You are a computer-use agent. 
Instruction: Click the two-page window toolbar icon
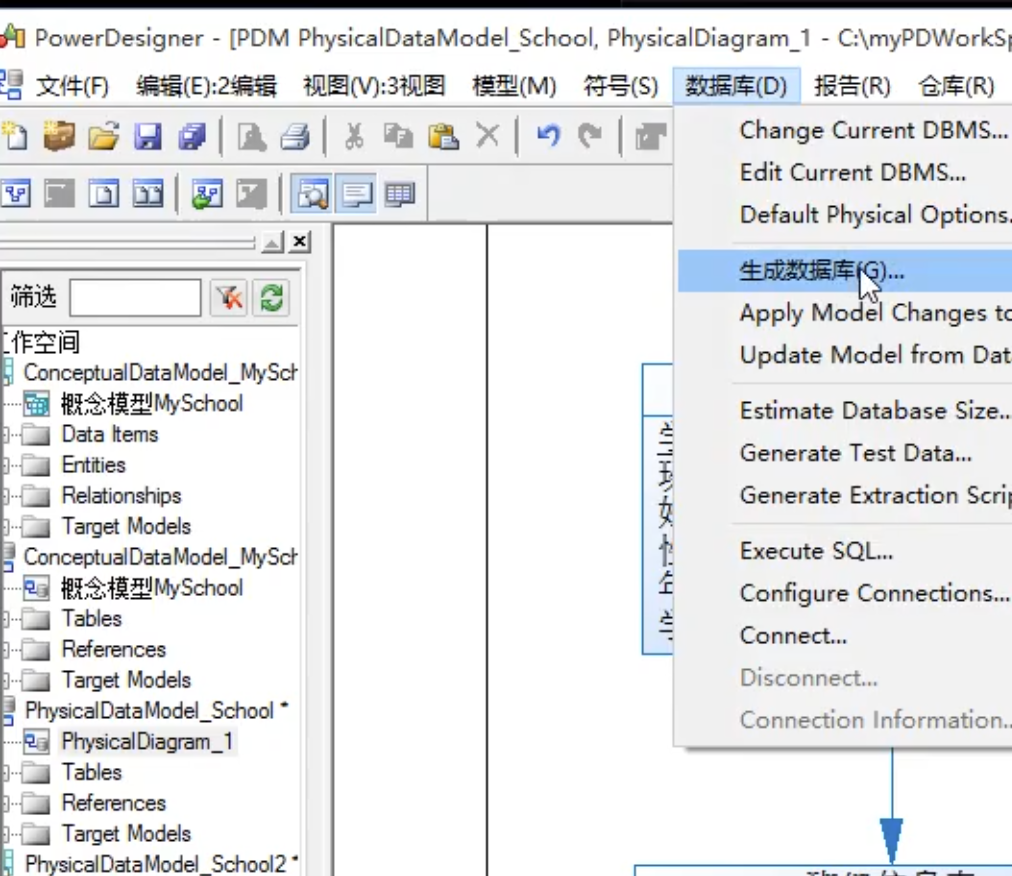pos(148,194)
